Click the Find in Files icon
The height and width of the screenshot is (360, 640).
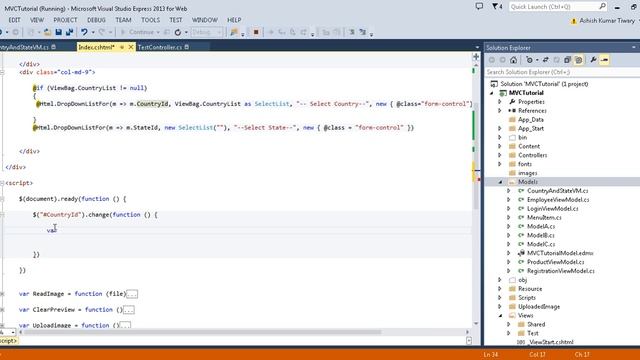[234, 32]
